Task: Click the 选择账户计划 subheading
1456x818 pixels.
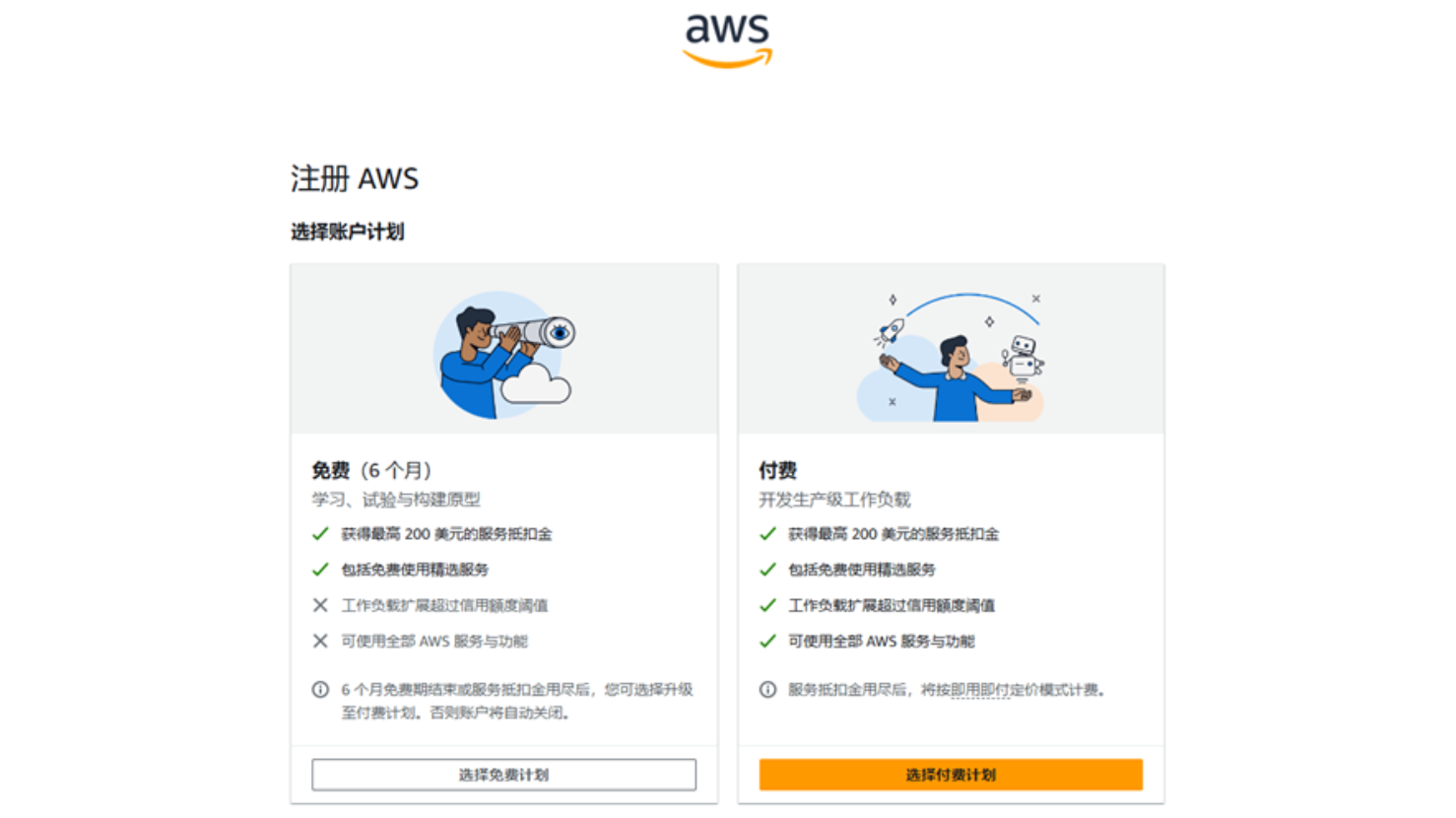Action: [347, 232]
